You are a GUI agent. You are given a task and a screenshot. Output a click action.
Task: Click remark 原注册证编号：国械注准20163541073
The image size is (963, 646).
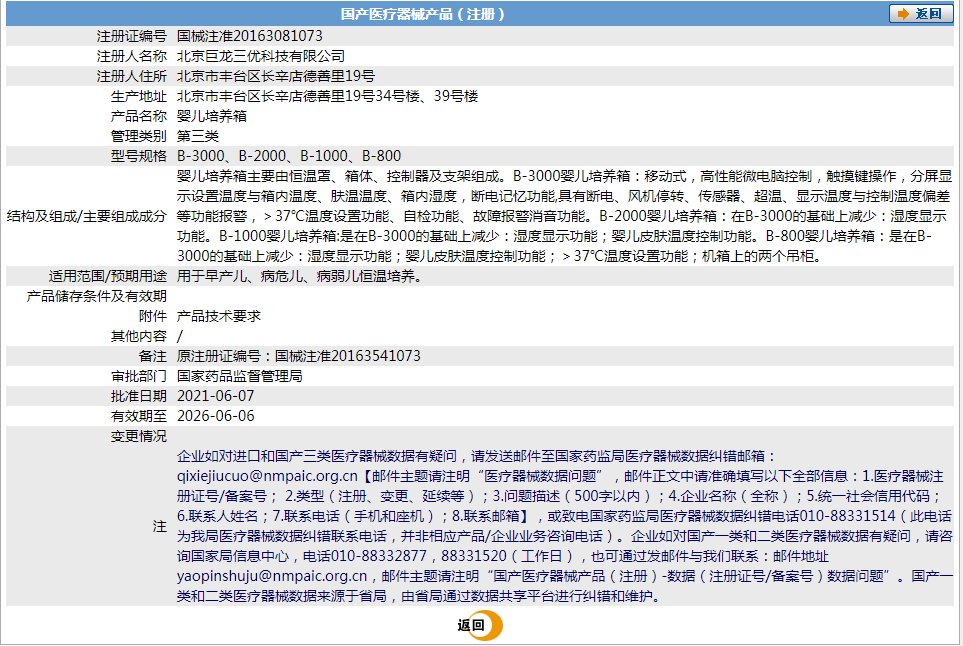pyautogui.click(x=298, y=356)
